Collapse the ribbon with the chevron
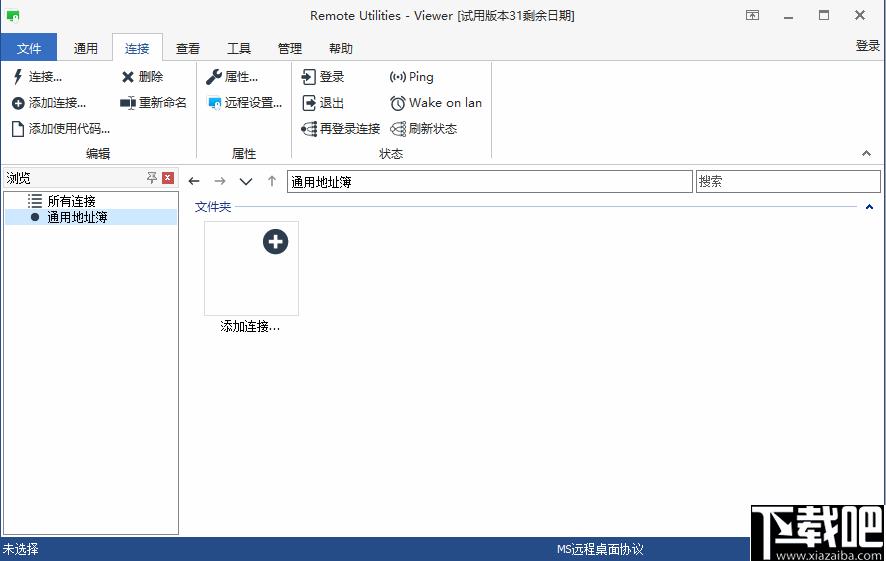Viewport: 886px width, 561px height. click(866, 153)
